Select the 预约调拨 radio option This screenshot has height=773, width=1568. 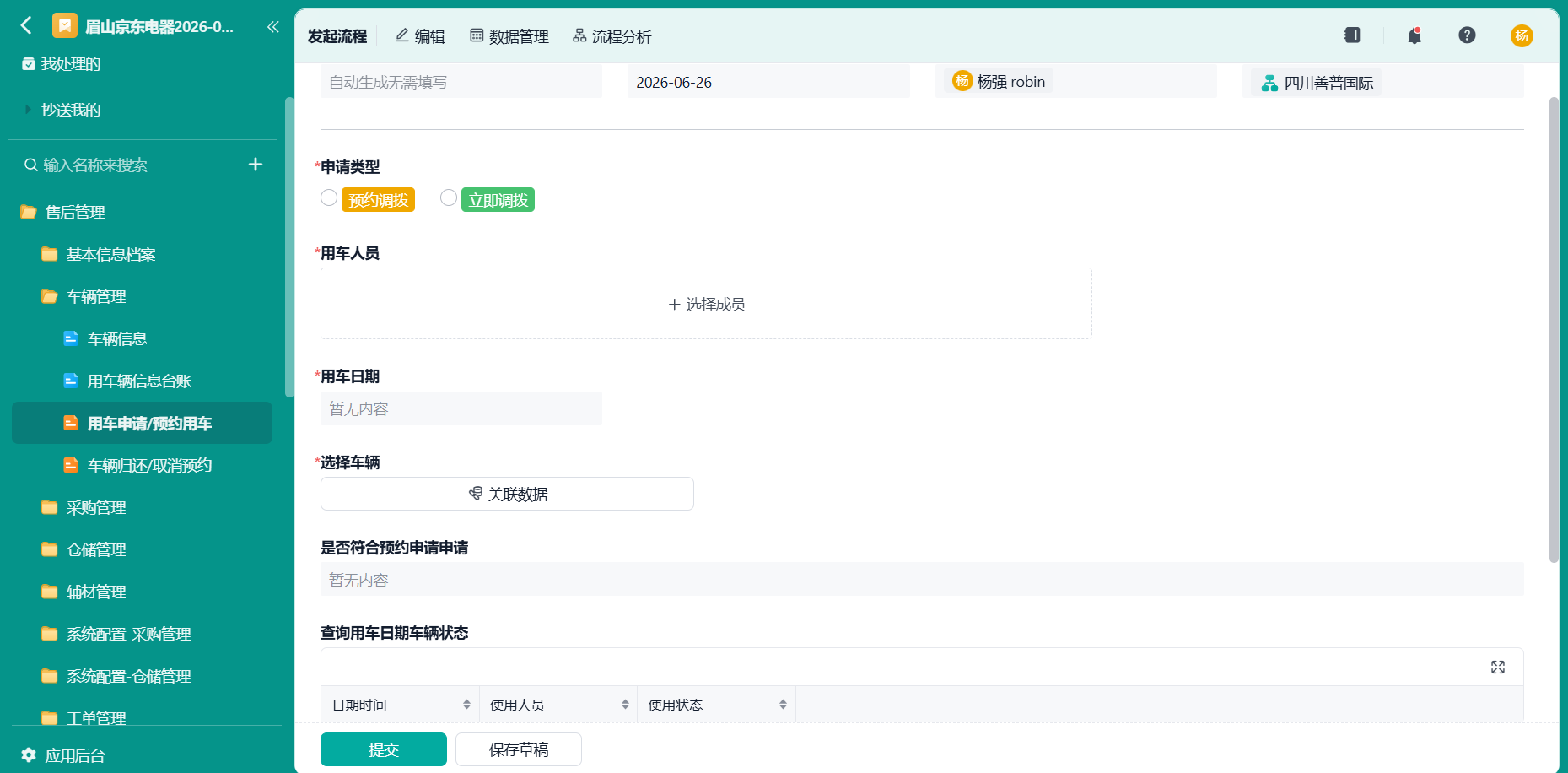tap(329, 197)
